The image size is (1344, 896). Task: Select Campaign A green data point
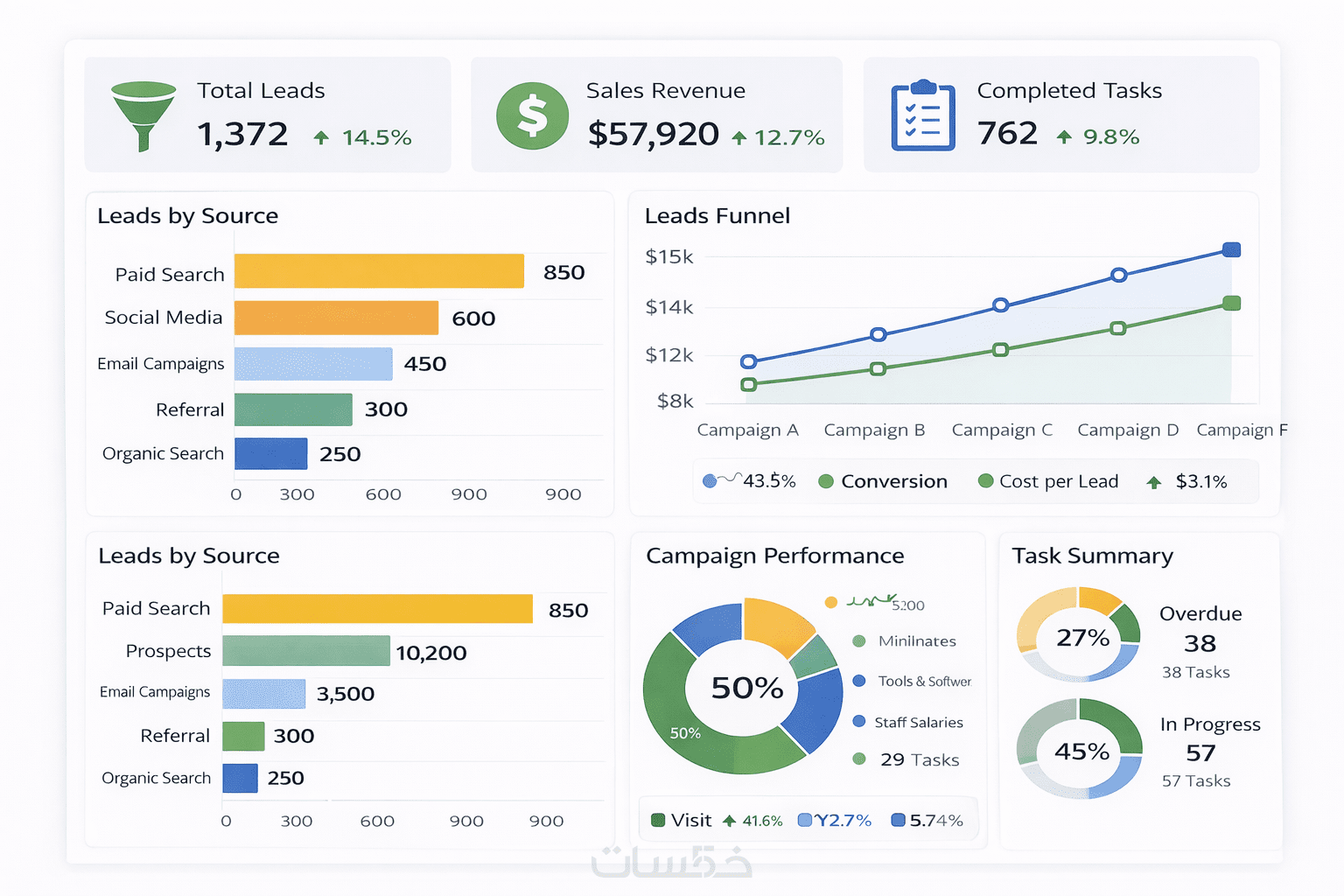click(749, 384)
